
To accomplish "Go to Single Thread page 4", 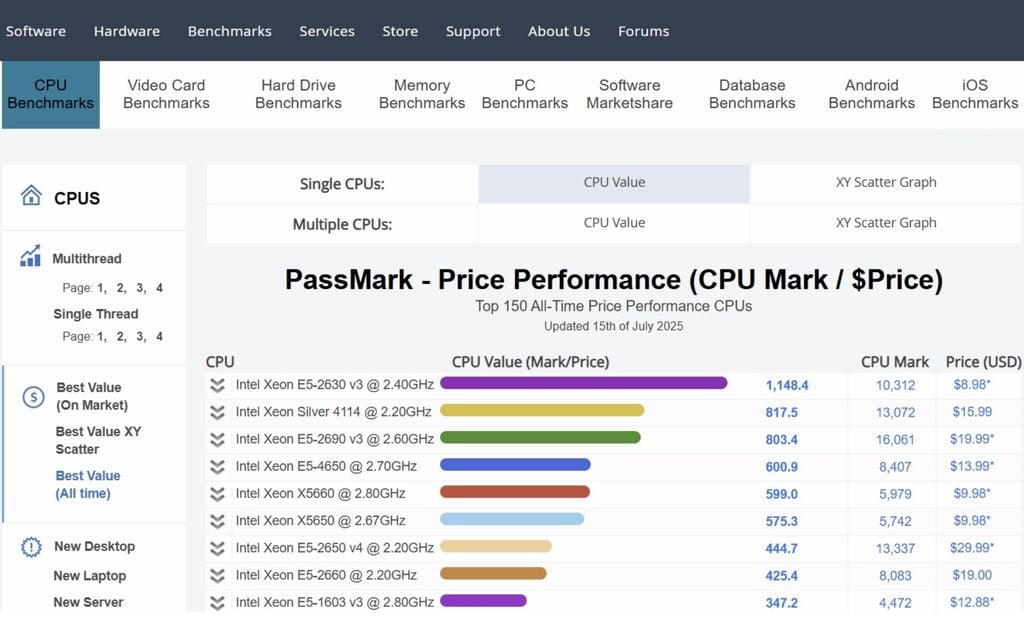I will coord(159,337).
